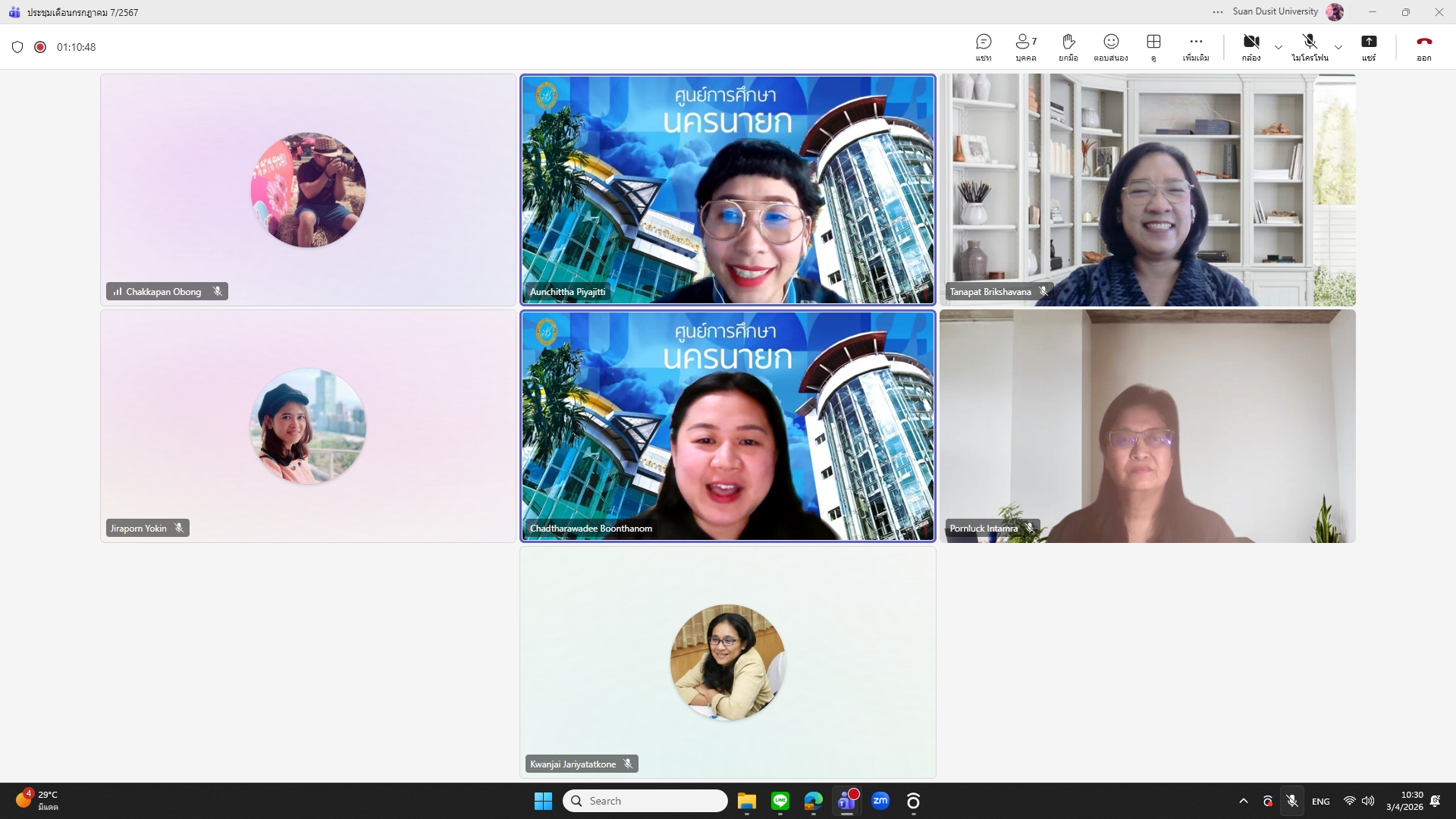Expand camera options dropdown arrow
1456x819 pixels.
1279,47
